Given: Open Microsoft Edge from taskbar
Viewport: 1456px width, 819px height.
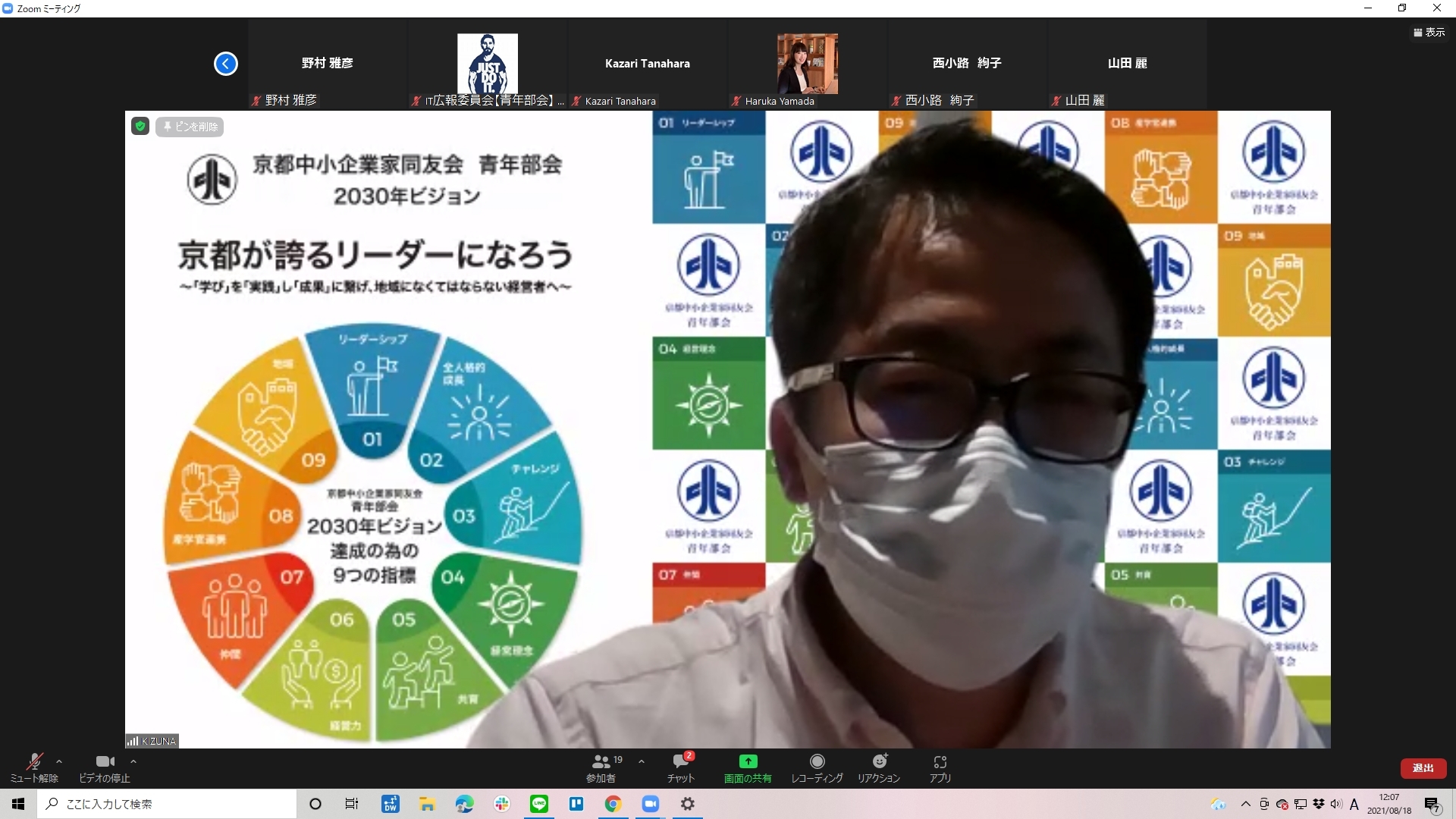Looking at the screenshot, I should point(464,804).
